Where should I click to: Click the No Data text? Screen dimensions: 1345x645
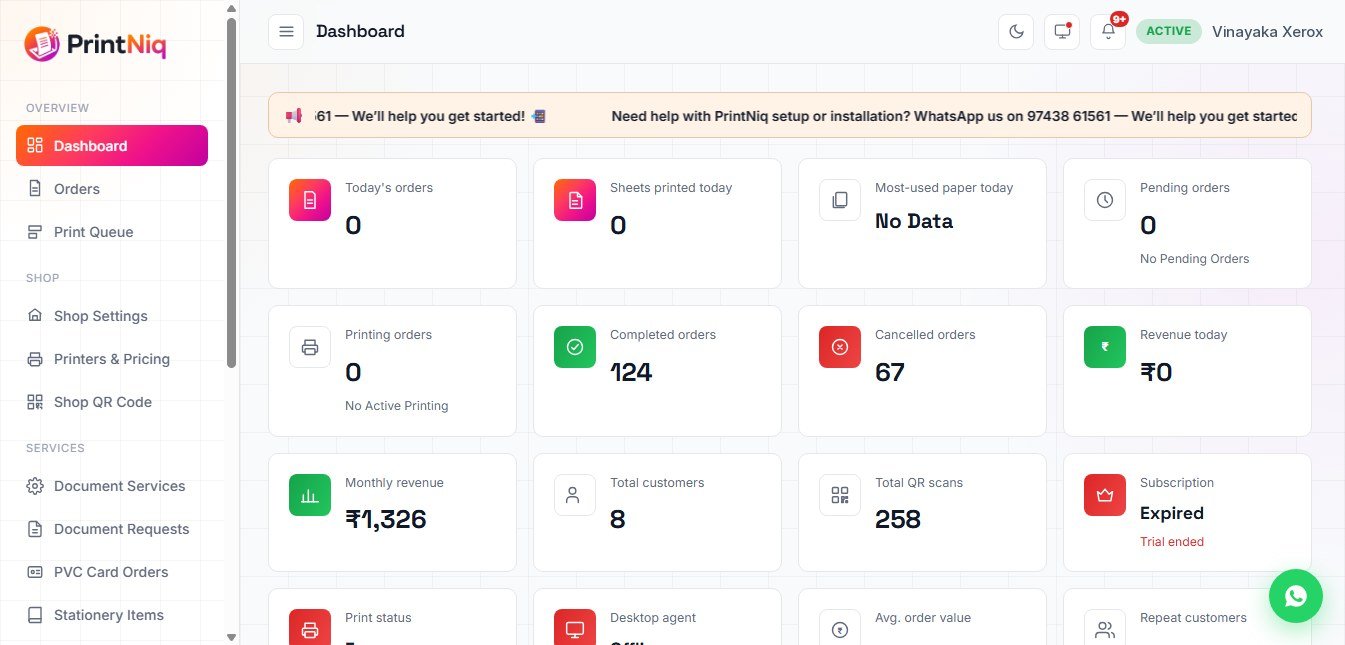[914, 221]
